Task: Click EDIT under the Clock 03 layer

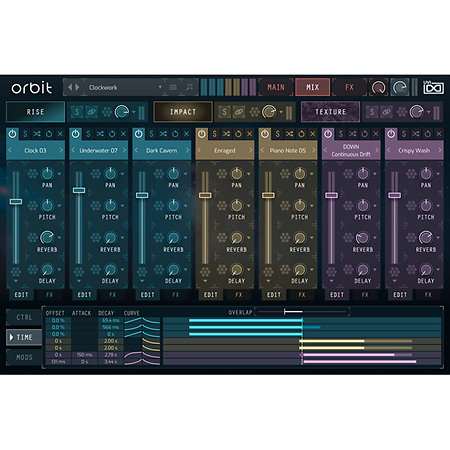Action: click(21, 295)
